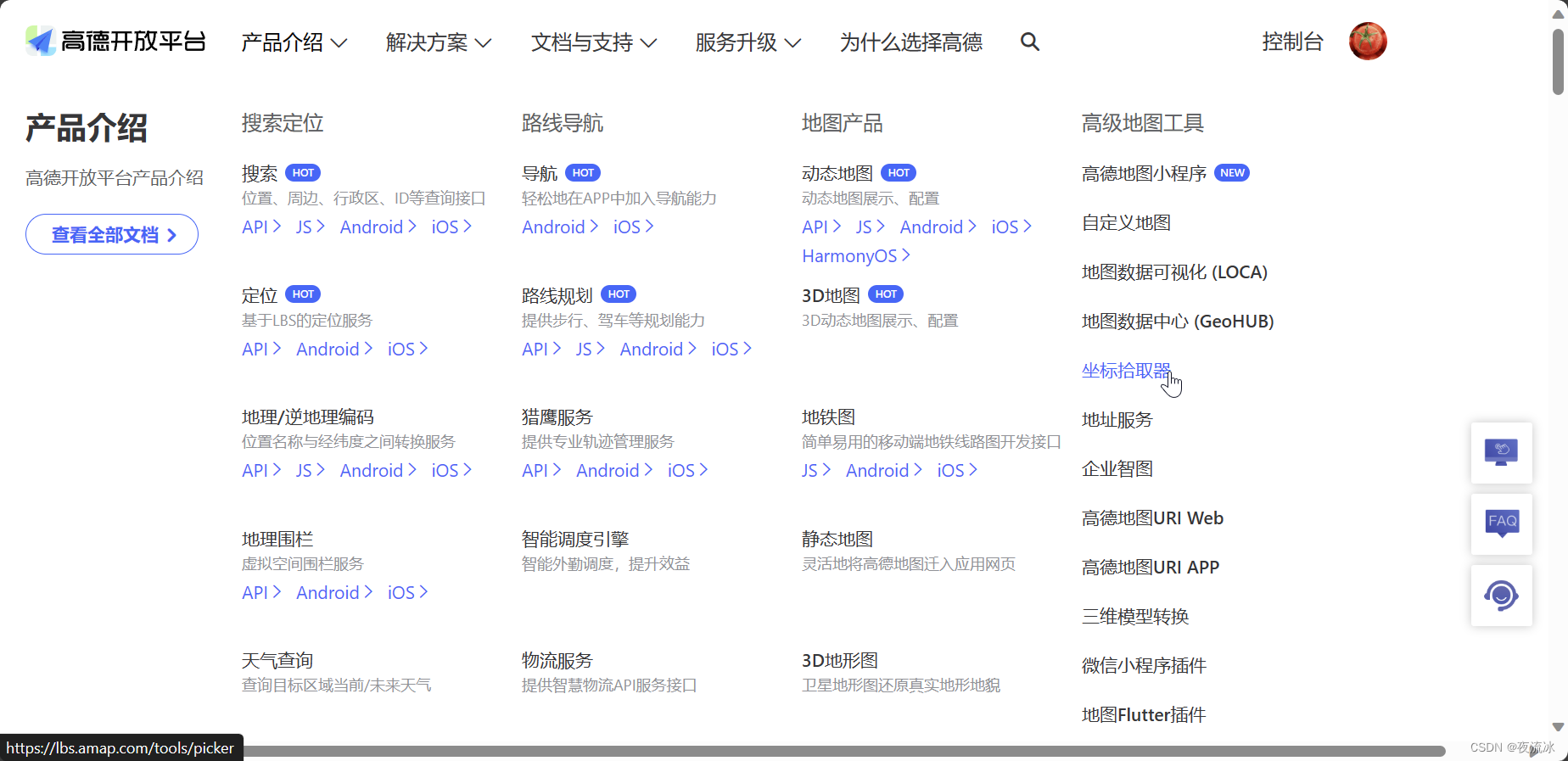Viewport: 1568px width, 761px height.
Task: Open 高德地图URI APP item
Action: (1151, 568)
